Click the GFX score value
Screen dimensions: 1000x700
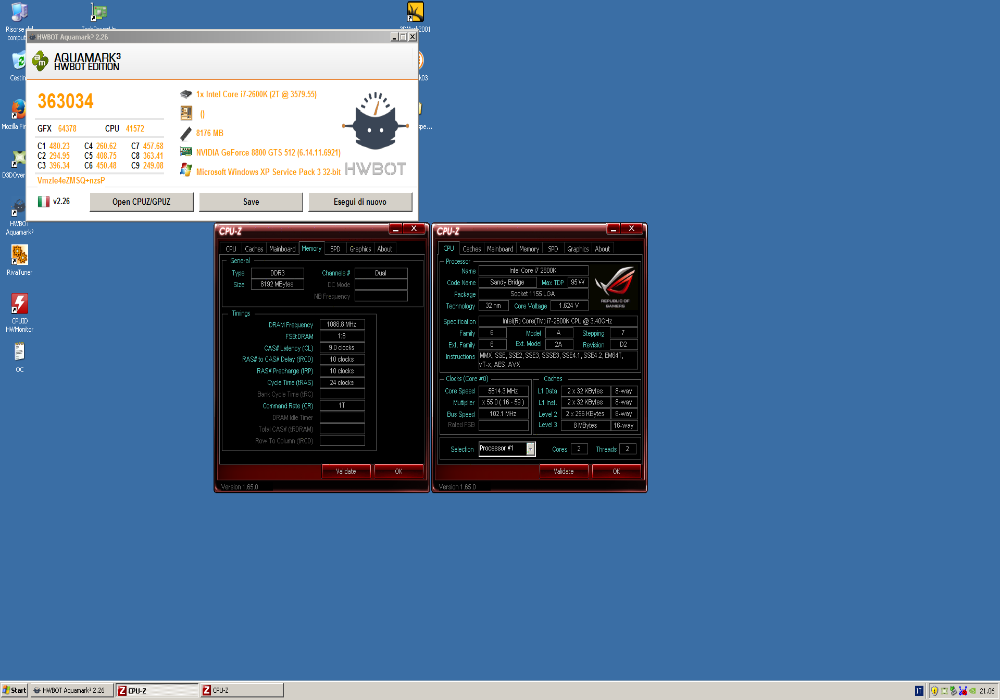[68, 129]
